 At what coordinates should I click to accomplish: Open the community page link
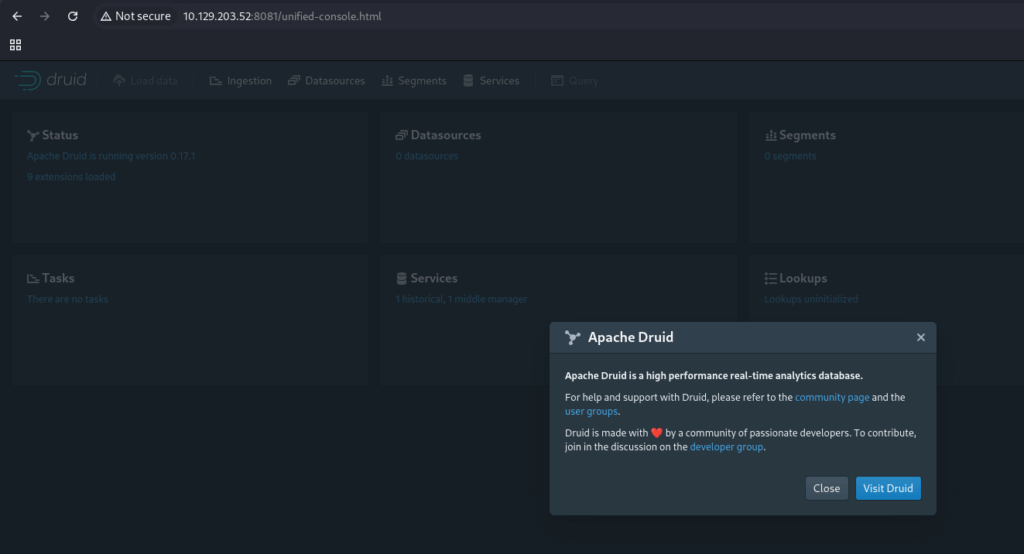pos(832,397)
